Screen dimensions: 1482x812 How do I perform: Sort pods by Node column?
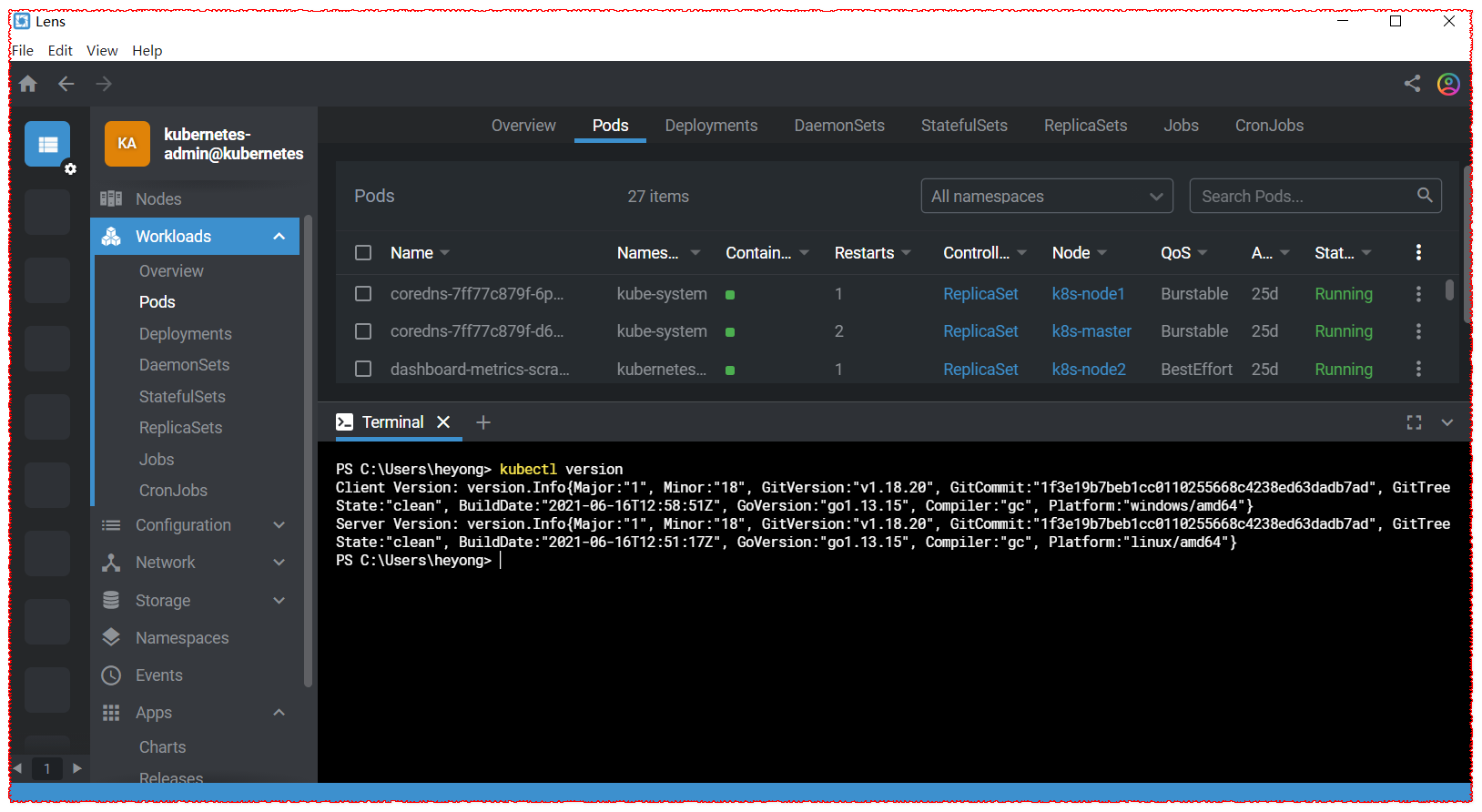tap(1080, 253)
